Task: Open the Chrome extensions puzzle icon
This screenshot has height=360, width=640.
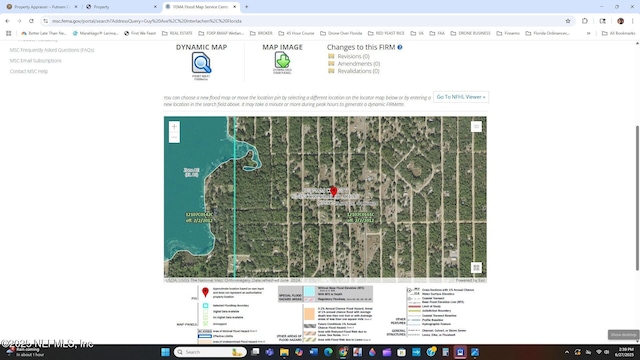Action: pyautogui.click(x=584, y=21)
